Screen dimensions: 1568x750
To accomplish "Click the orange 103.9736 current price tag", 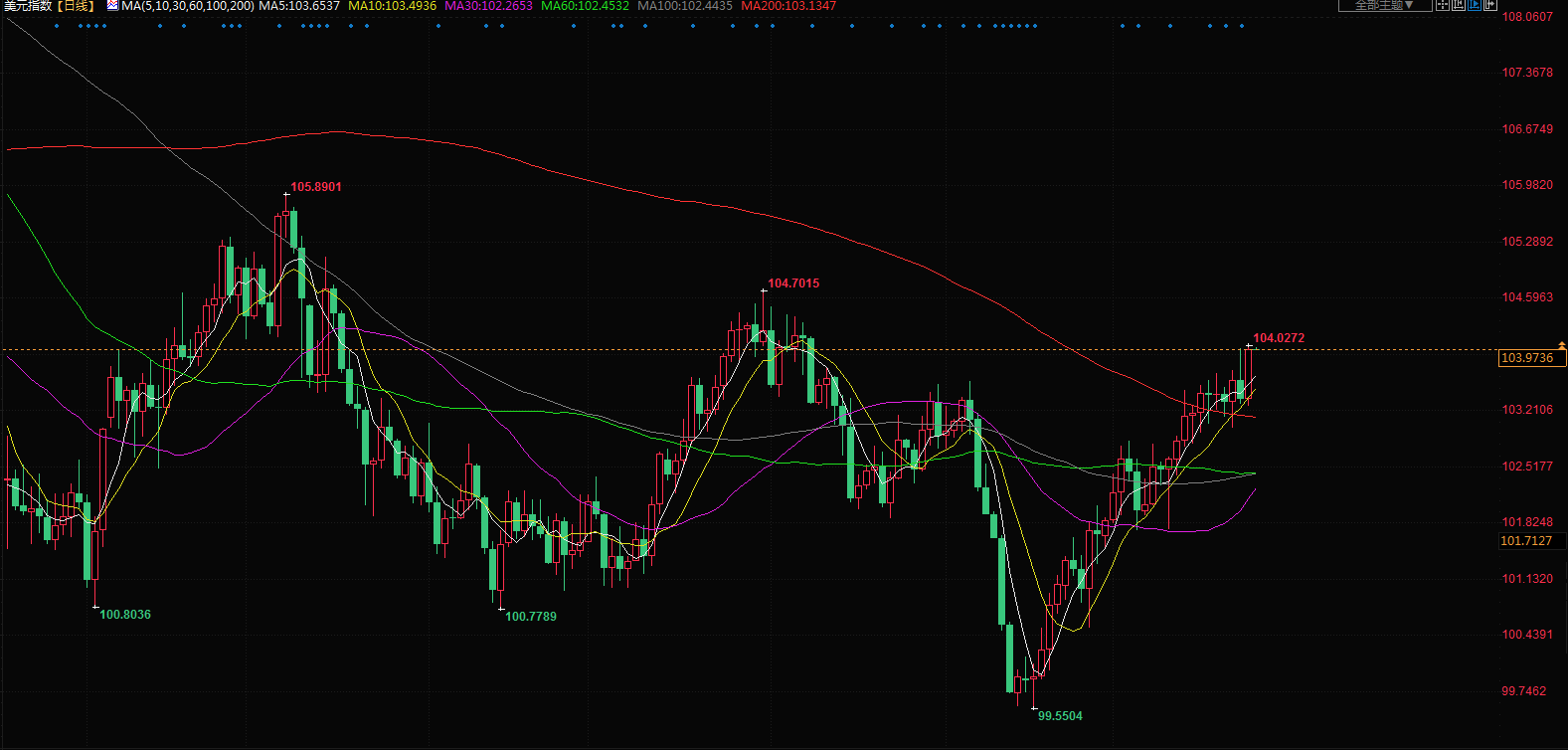I will coord(1531,358).
